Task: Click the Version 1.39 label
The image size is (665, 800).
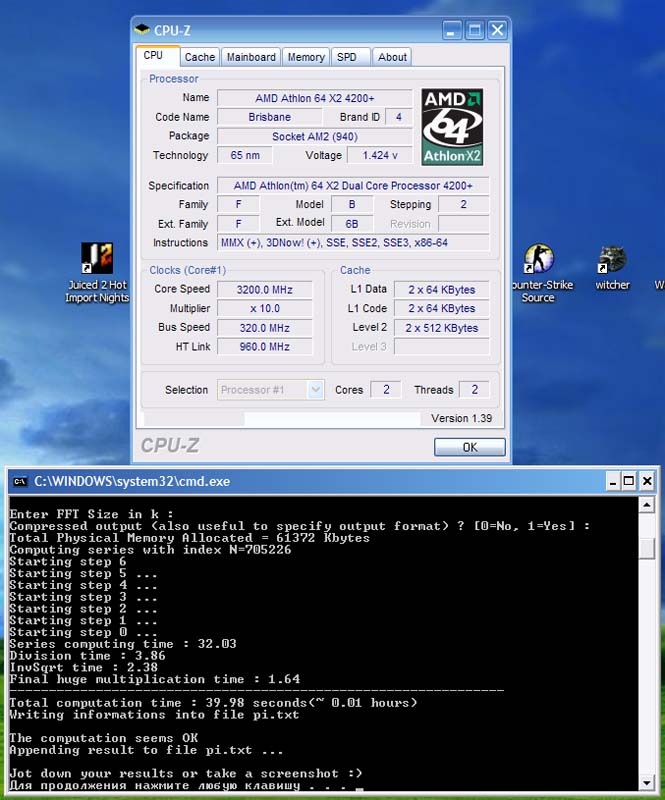Action: [x=461, y=418]
